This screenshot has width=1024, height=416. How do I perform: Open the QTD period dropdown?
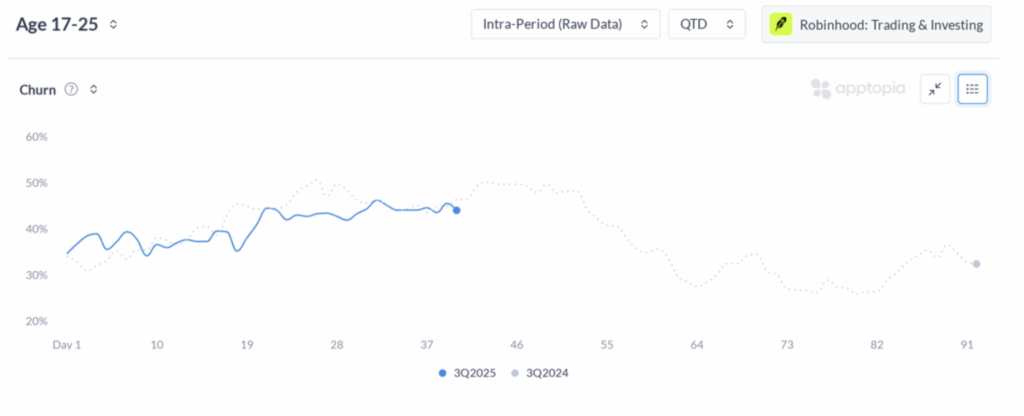point(706,25)
